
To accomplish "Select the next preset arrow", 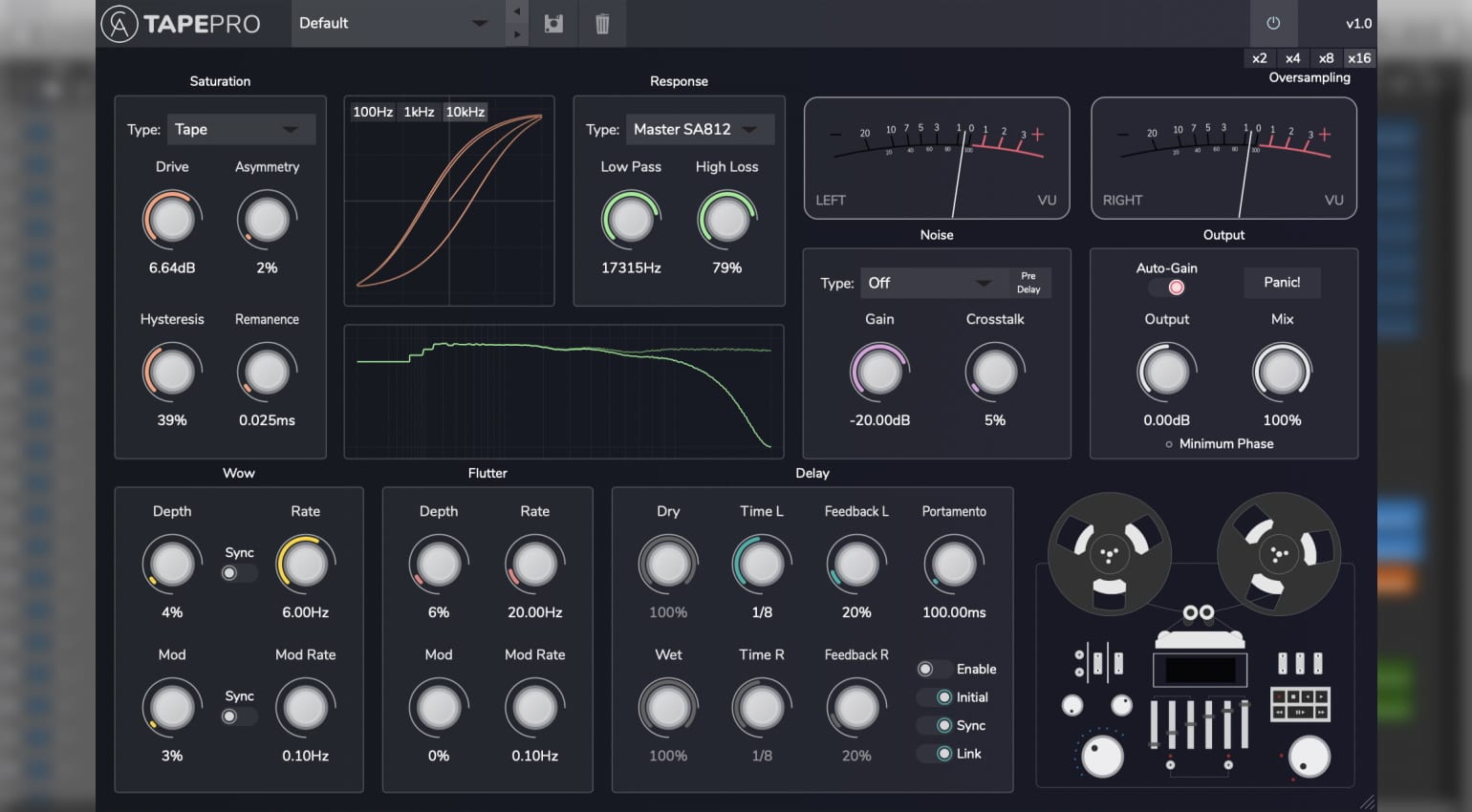I will [x=517, y=34].
